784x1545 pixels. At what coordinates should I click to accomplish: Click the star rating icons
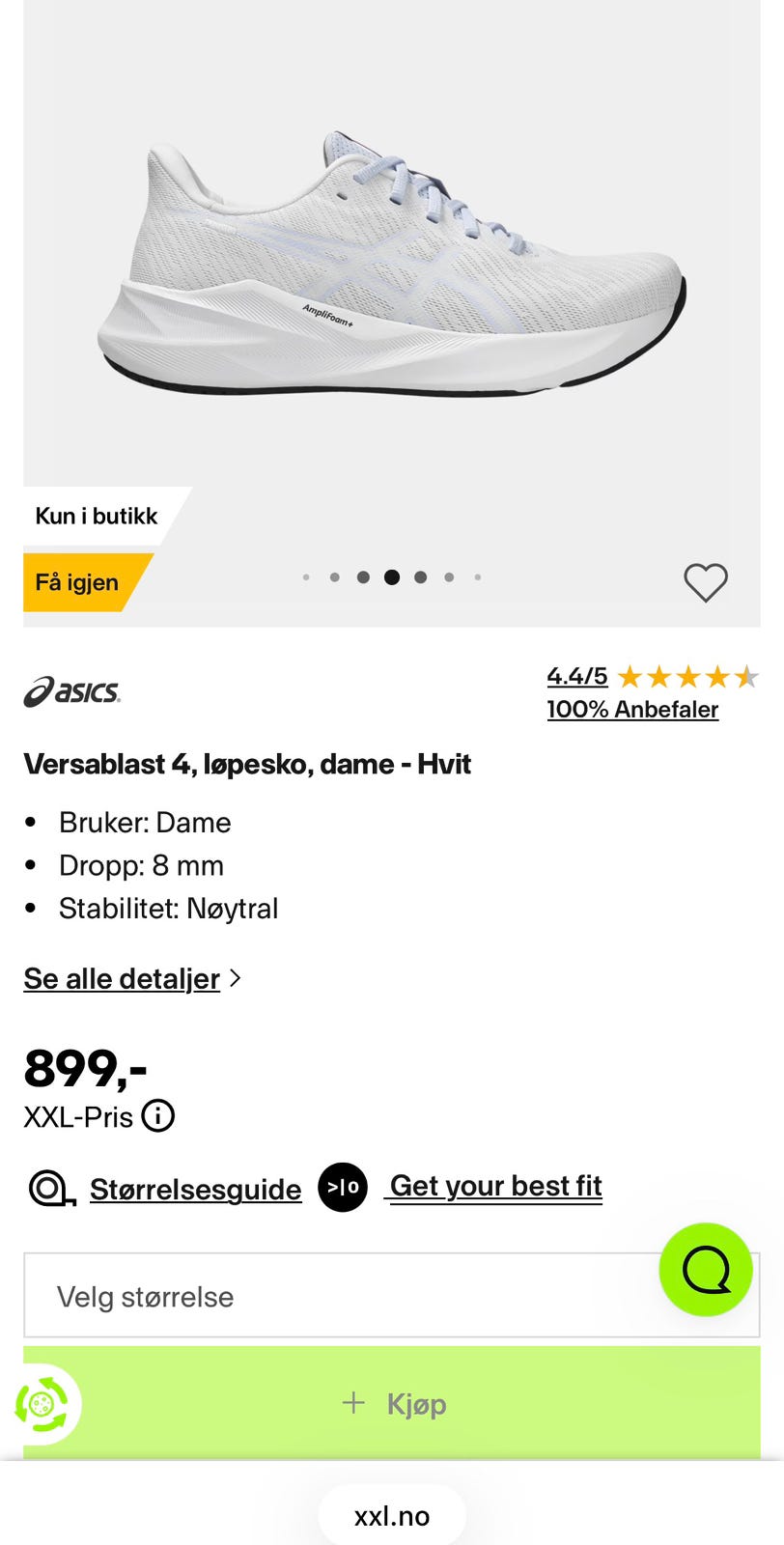(687, 676)
